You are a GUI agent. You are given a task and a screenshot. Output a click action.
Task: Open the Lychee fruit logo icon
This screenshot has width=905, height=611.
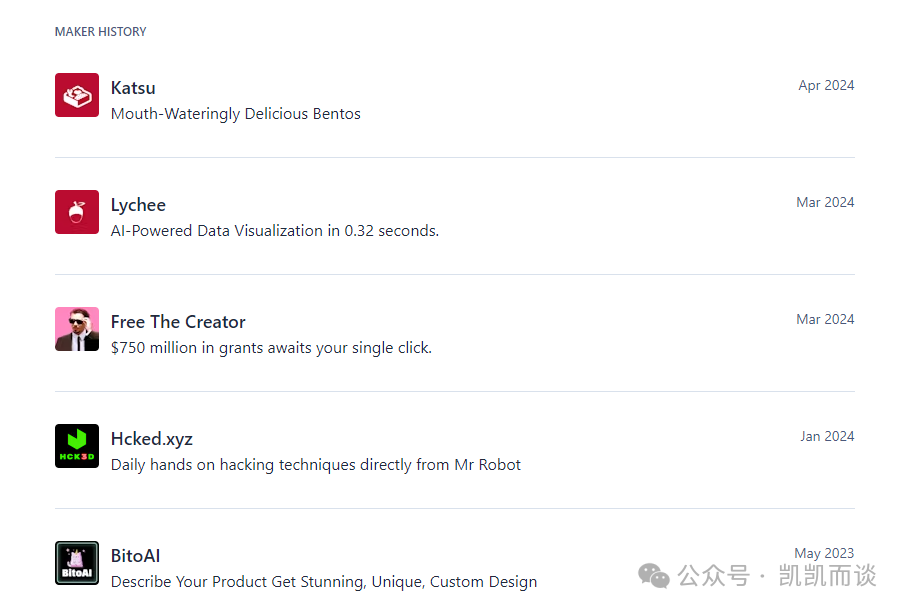(x=77, y=212)
